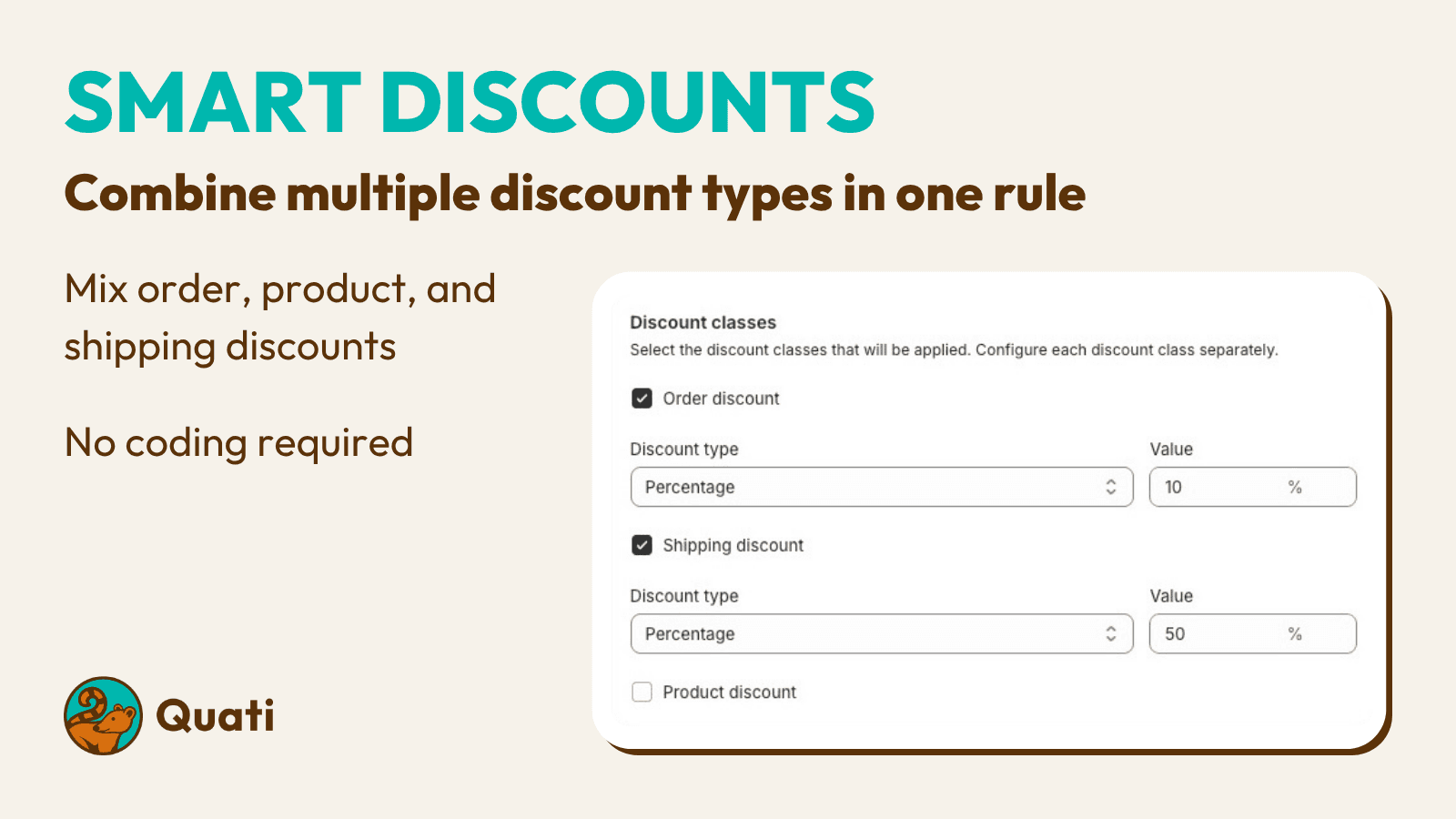Click the Quati coati logo icon
Viewport: 1456px width, 819px height.
click(103, 715)
